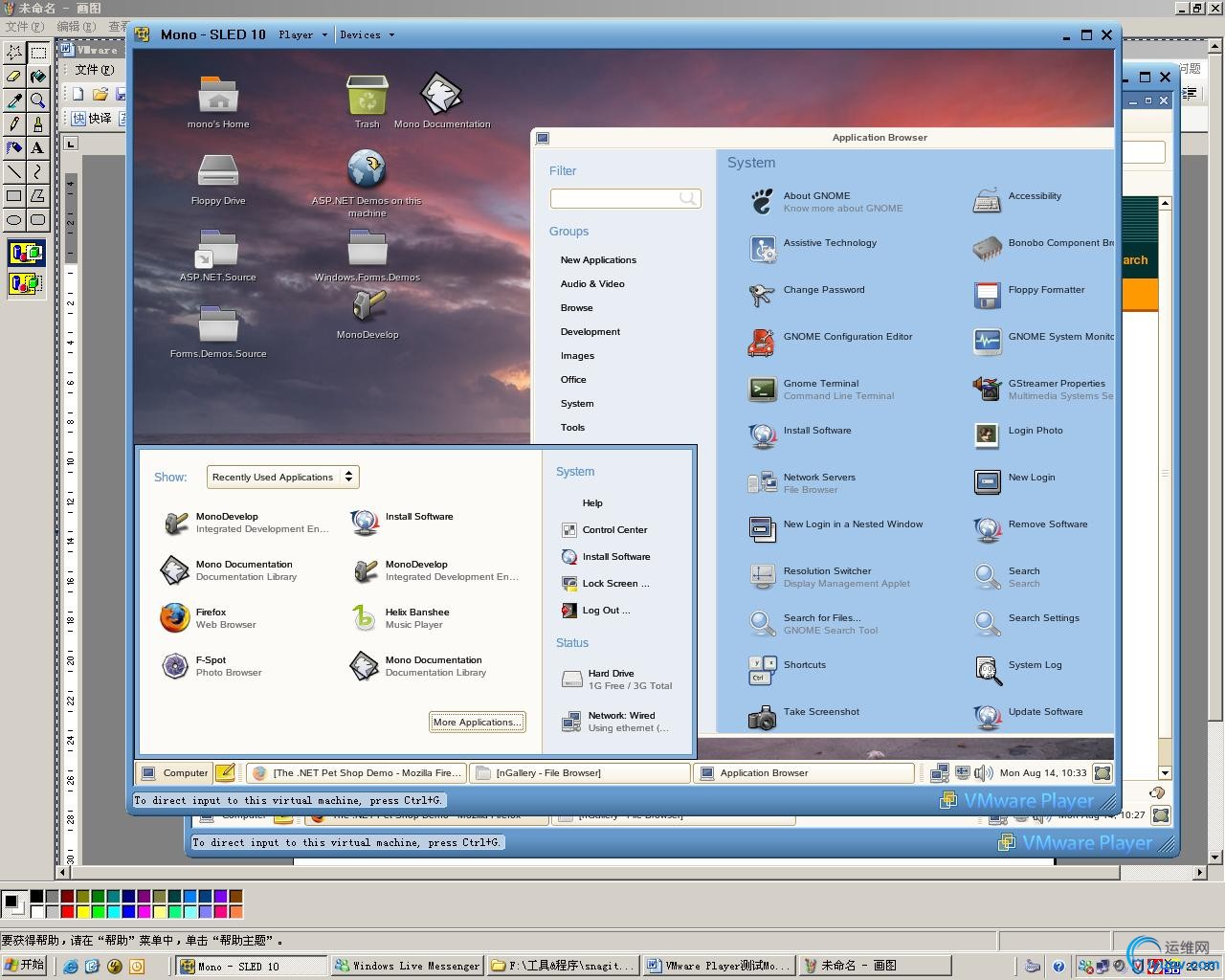This screenshot has height=980, width=1225.
Task: Open Mono Documentation desktop icon
Action: point(441,102)
